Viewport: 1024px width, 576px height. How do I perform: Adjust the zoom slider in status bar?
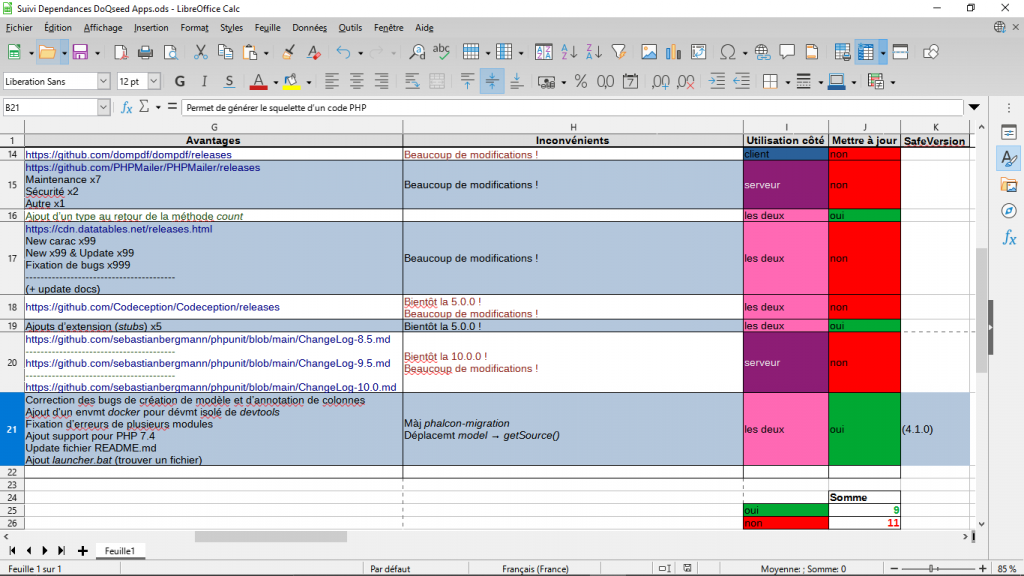931,569
